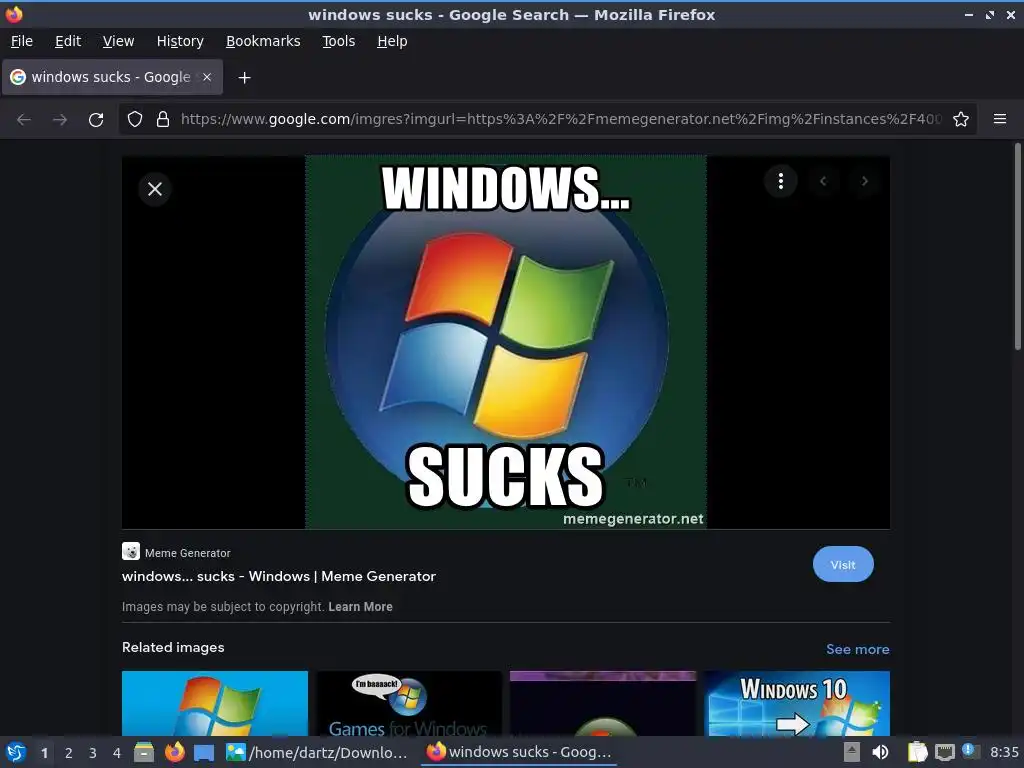
Task: Open the tracking protection shield icon
Action: 135,119
